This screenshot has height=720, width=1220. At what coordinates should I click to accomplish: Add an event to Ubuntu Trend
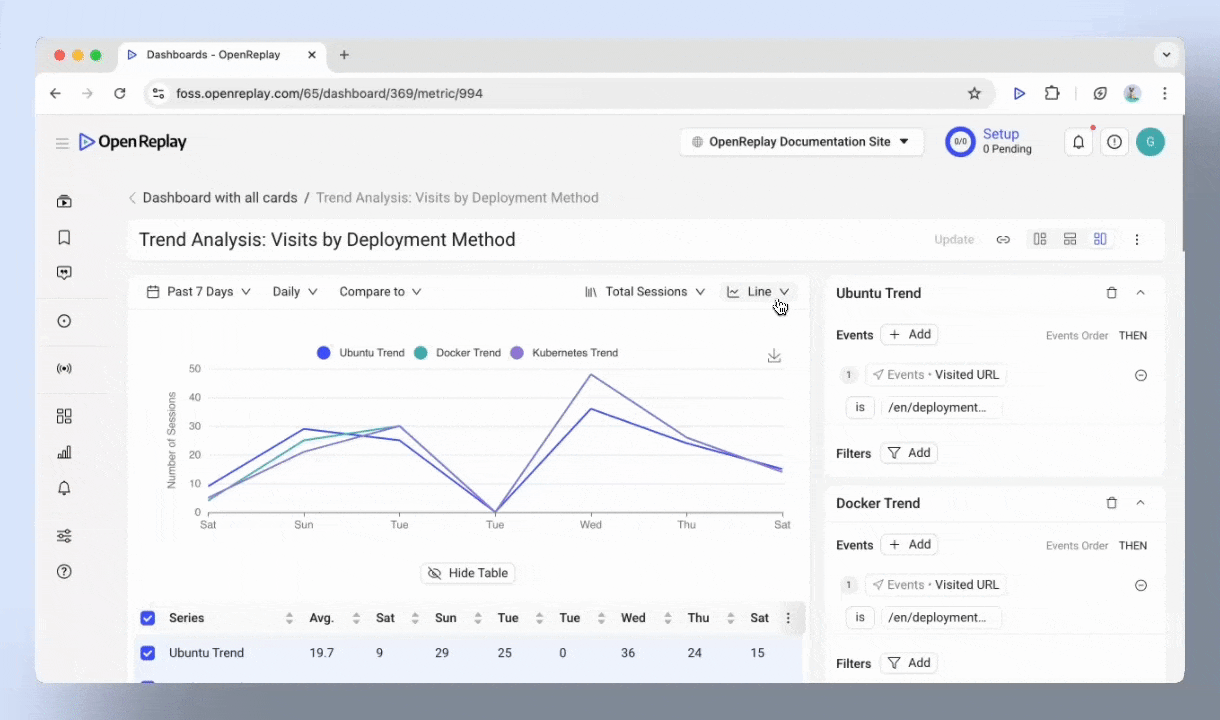click(909, 335)
